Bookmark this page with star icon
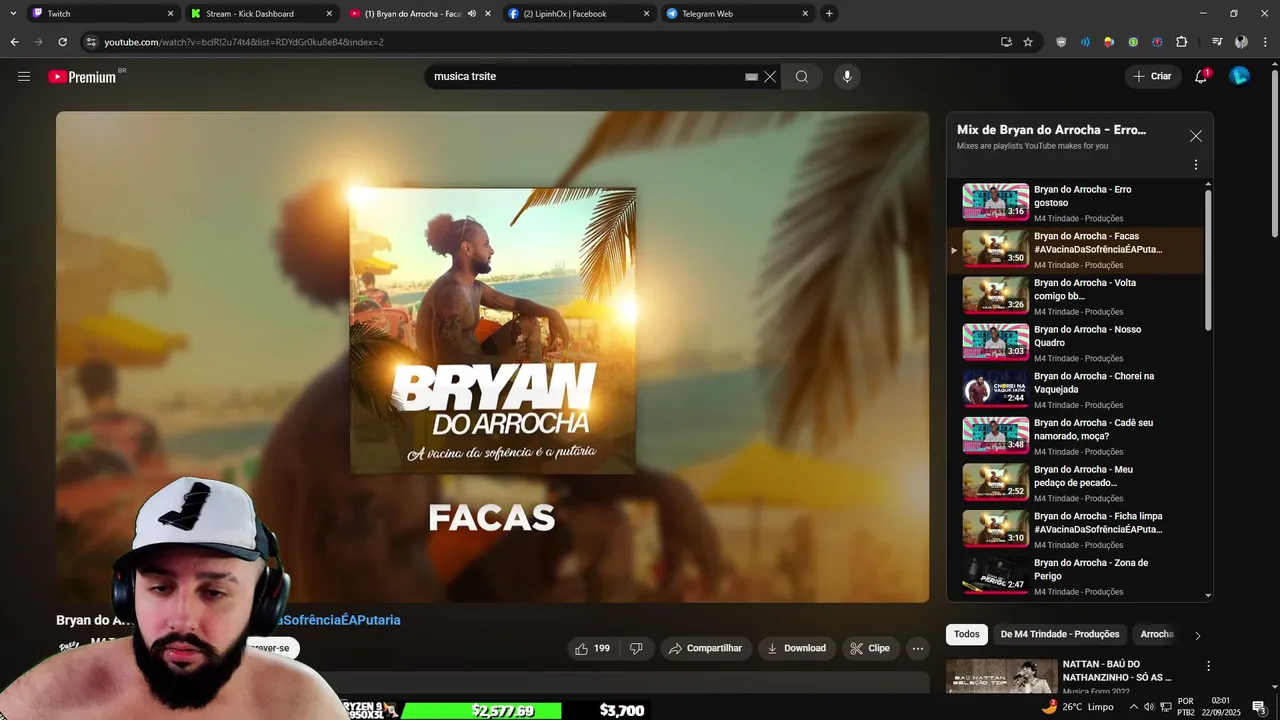Image resolution: width=1280 pixels, height=720 pixels. tap(1028, 42)
